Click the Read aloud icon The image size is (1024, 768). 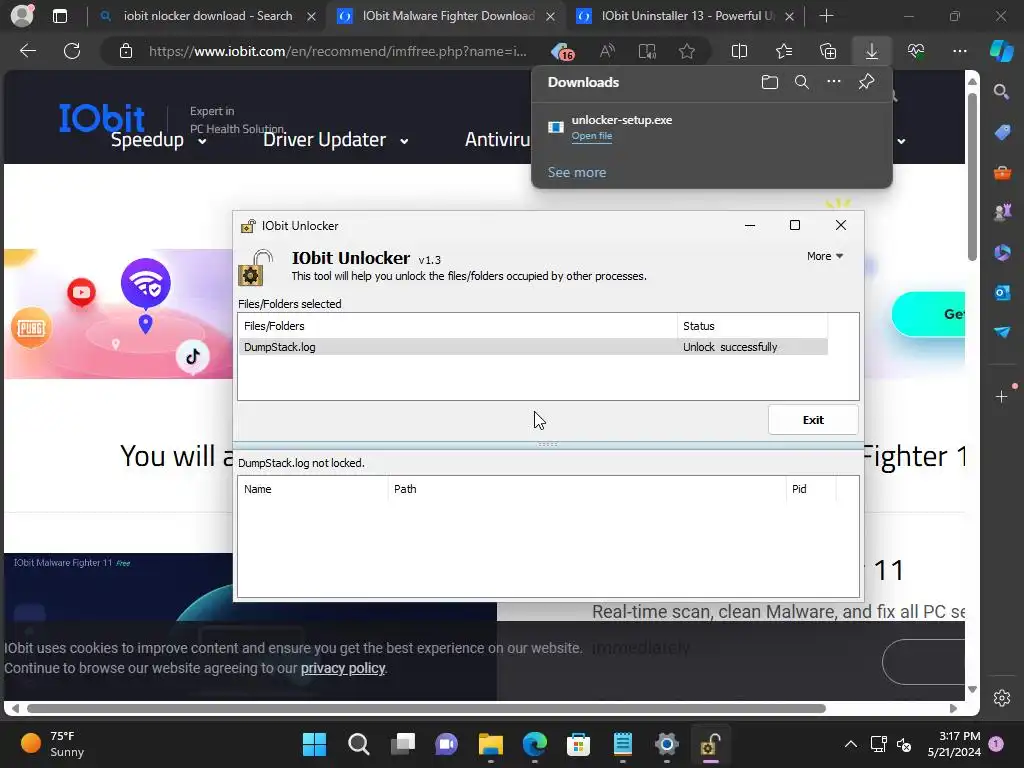point(607,51)
